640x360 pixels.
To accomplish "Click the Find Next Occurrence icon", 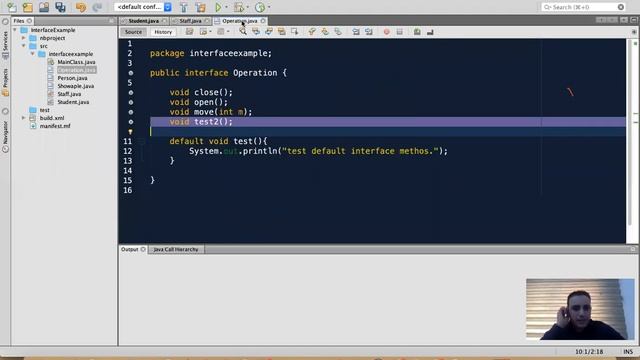I will 269,31.
